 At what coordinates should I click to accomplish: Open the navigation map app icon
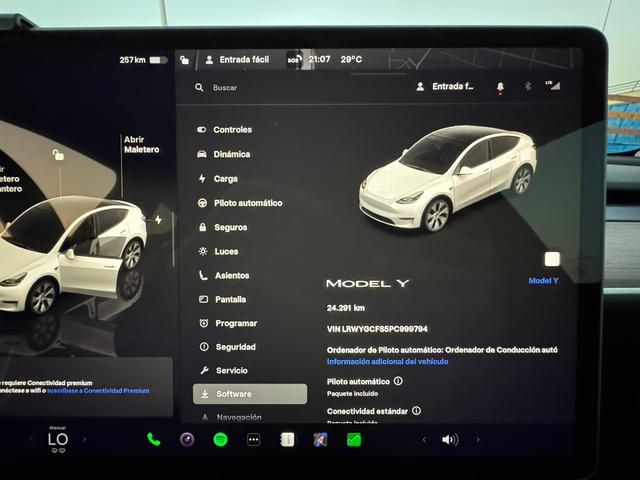coord(320,440)
